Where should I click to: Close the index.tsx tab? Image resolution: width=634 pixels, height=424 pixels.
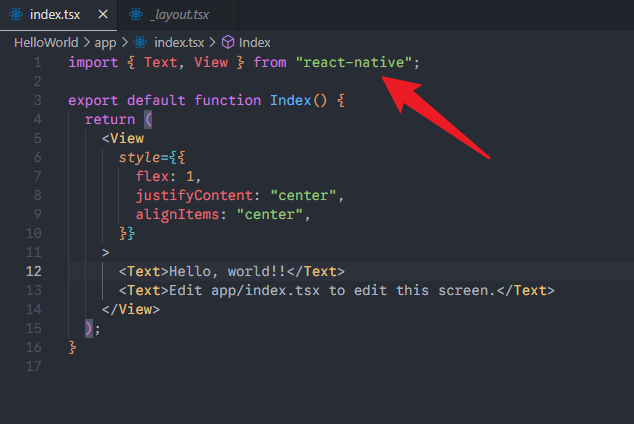[x=102, y=15]
